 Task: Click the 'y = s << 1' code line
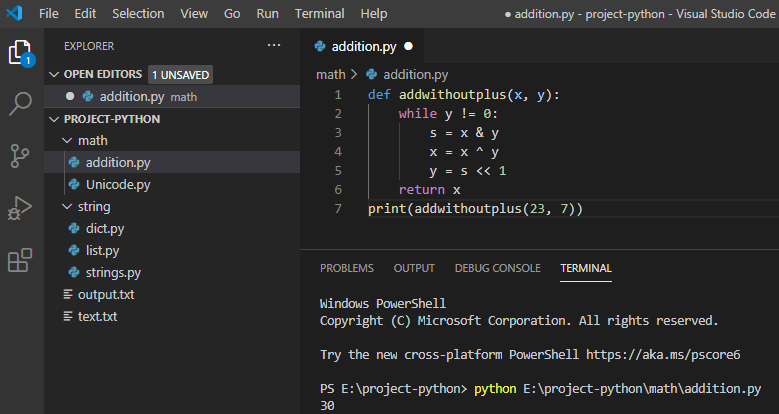pos(467,170)
